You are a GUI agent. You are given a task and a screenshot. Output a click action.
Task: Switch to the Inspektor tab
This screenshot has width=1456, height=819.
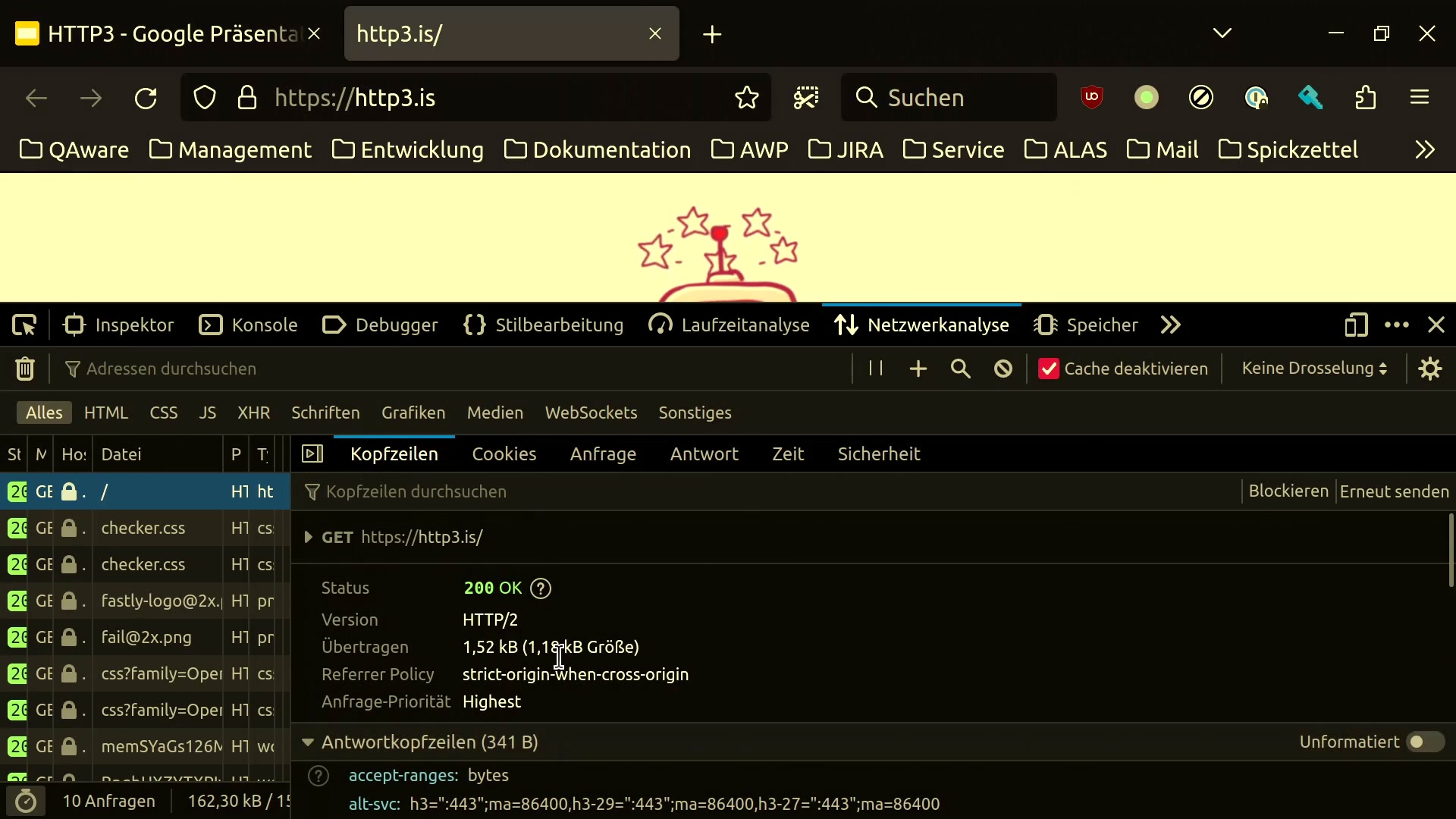point(119,325)
